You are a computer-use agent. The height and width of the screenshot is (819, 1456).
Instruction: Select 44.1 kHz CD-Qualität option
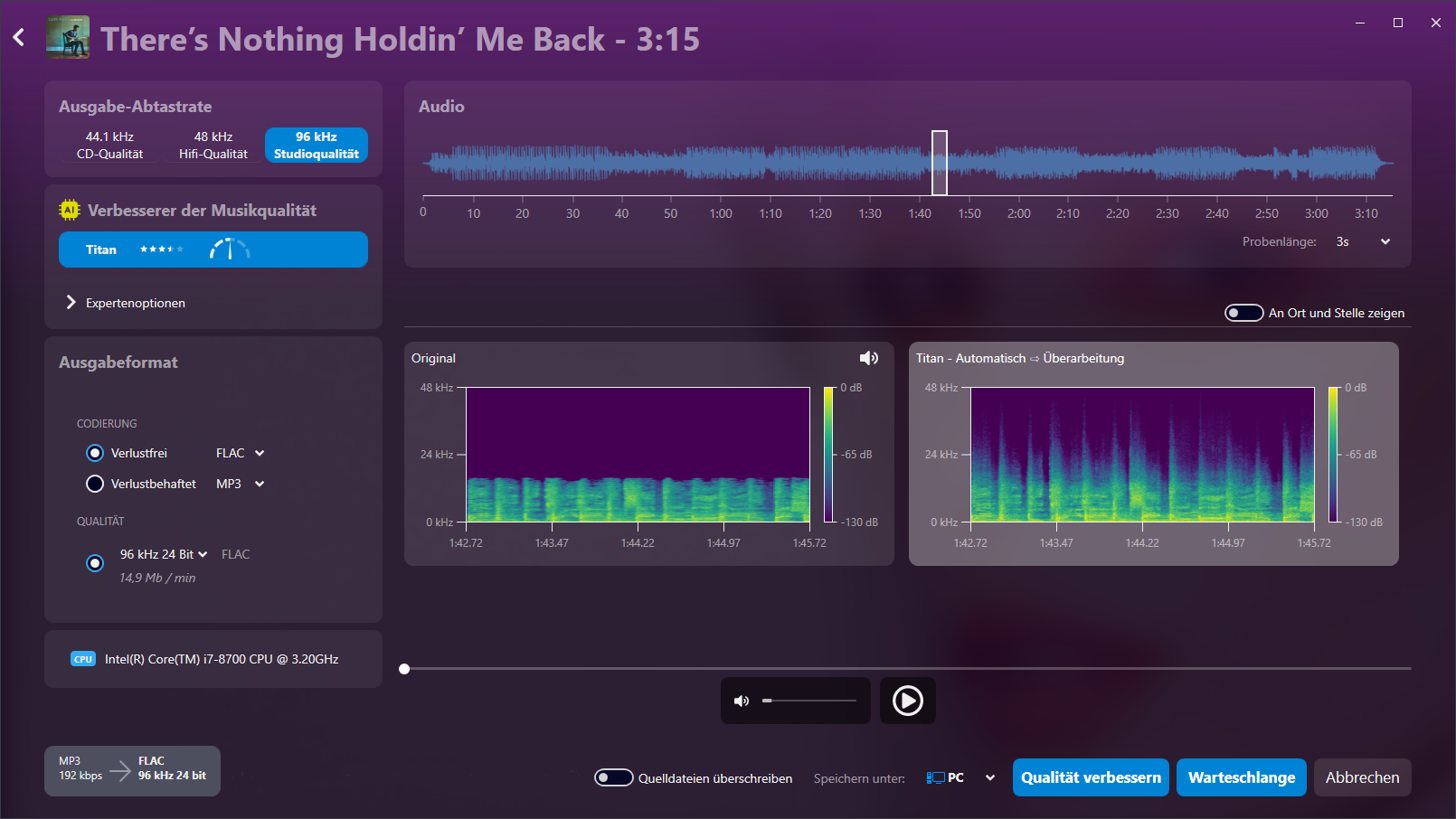(109, 145)
